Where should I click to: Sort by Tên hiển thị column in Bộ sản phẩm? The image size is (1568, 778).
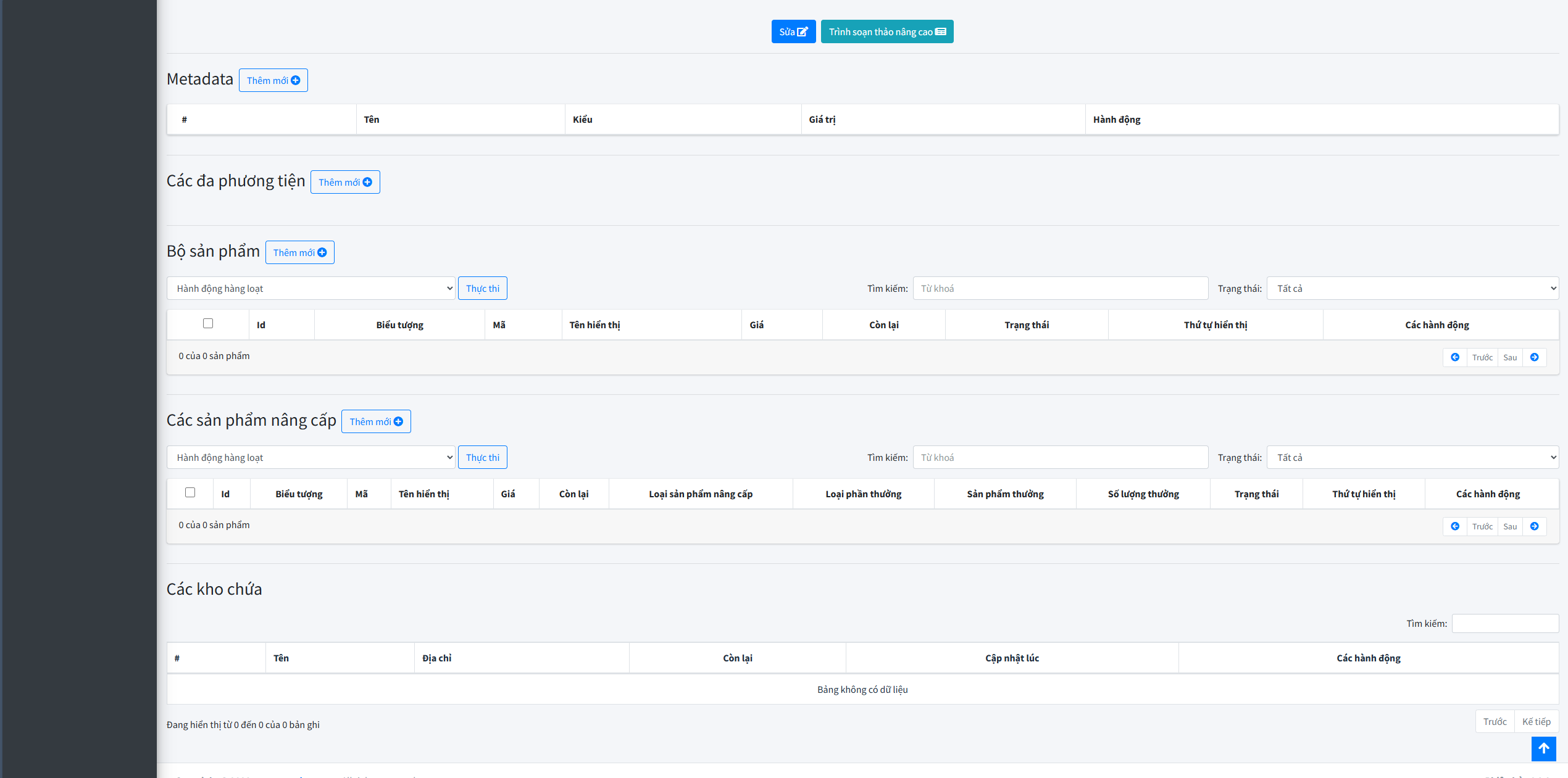(x=594, y=325)
